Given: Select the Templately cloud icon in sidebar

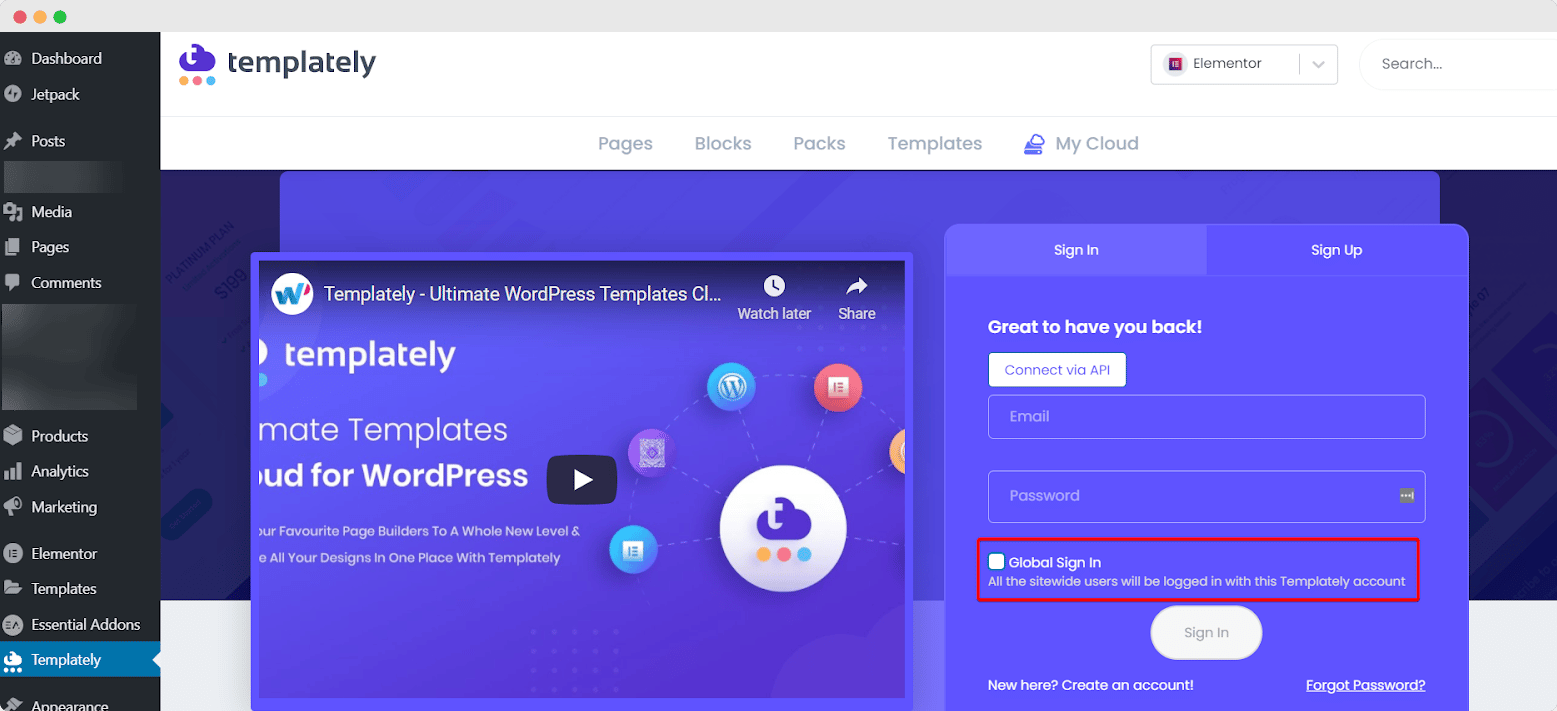Looking at the screenshot, I should click(13, 660).
